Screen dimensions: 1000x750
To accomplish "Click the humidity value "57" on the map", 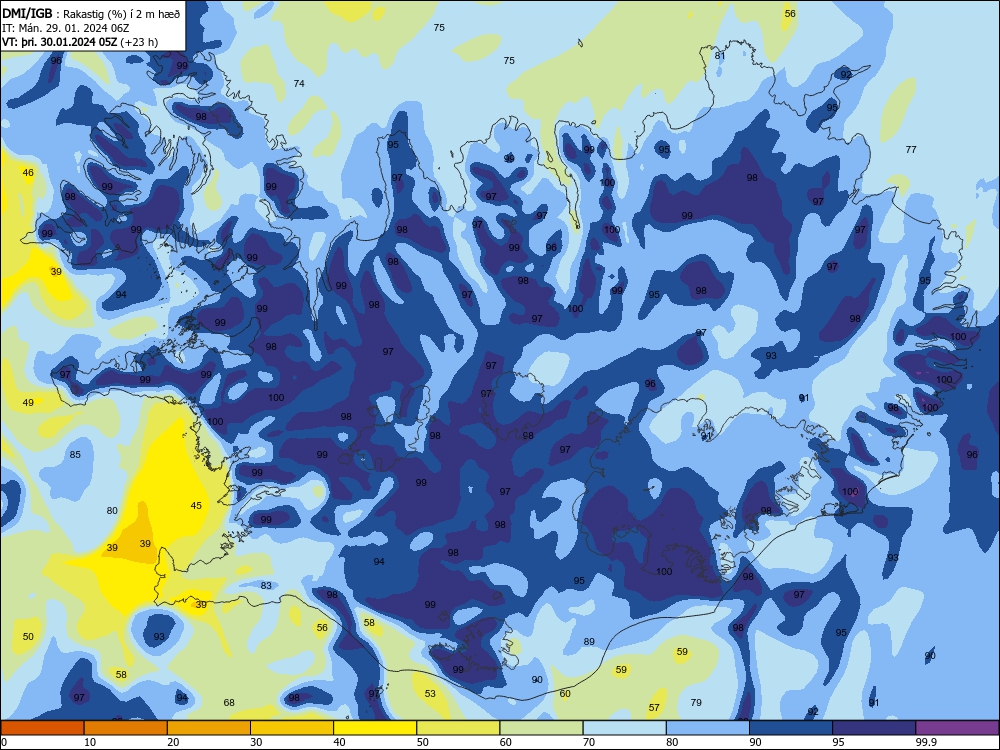I will [x=654, y=707].
